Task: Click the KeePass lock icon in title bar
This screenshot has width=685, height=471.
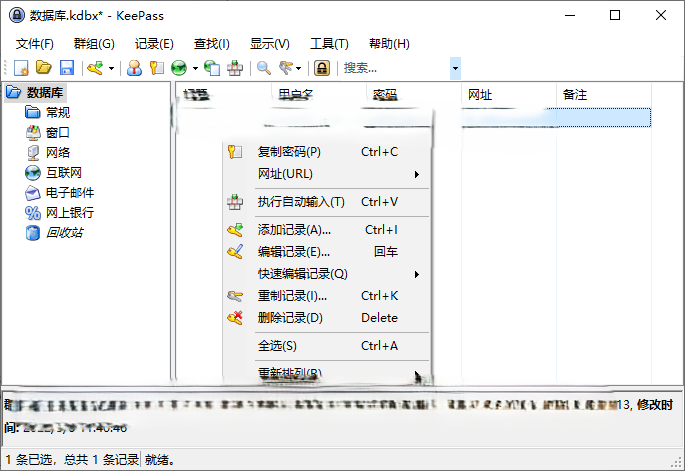Action: (x=17, y=15)
